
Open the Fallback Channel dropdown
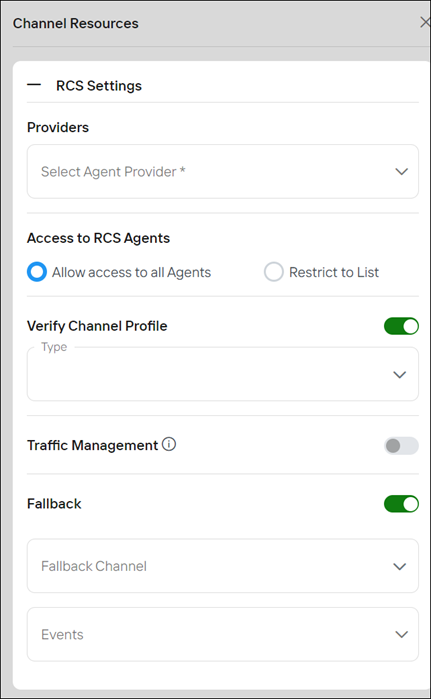click(223, 566)
